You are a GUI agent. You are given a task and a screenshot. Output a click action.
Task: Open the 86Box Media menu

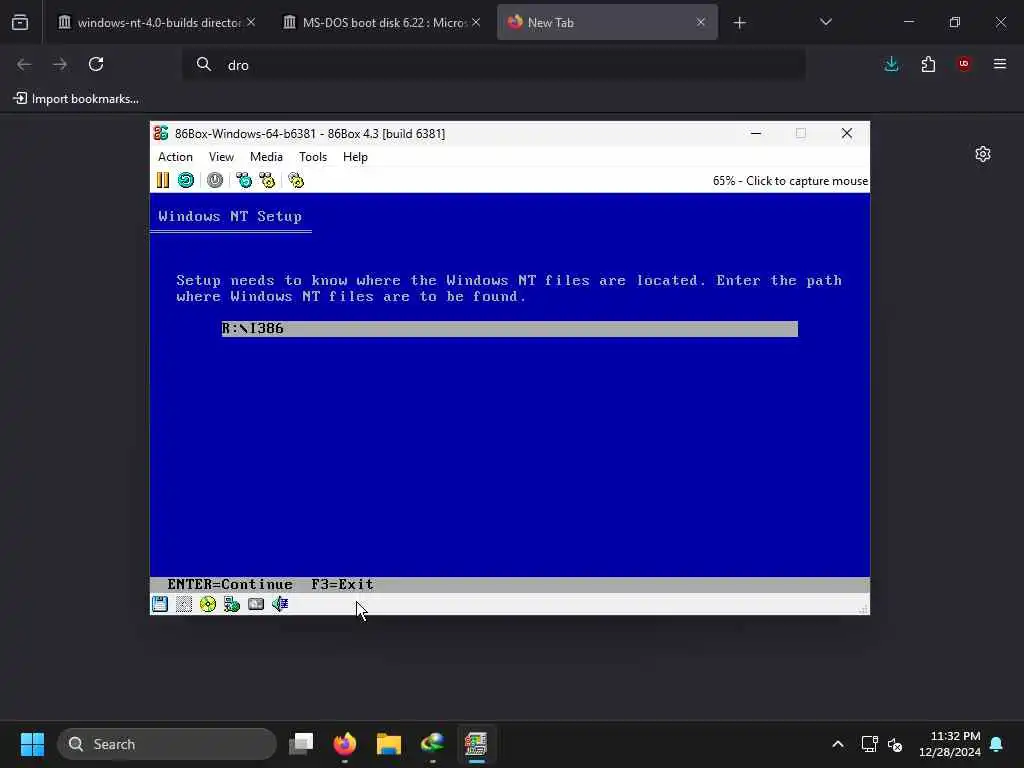(x=266, y=157)
